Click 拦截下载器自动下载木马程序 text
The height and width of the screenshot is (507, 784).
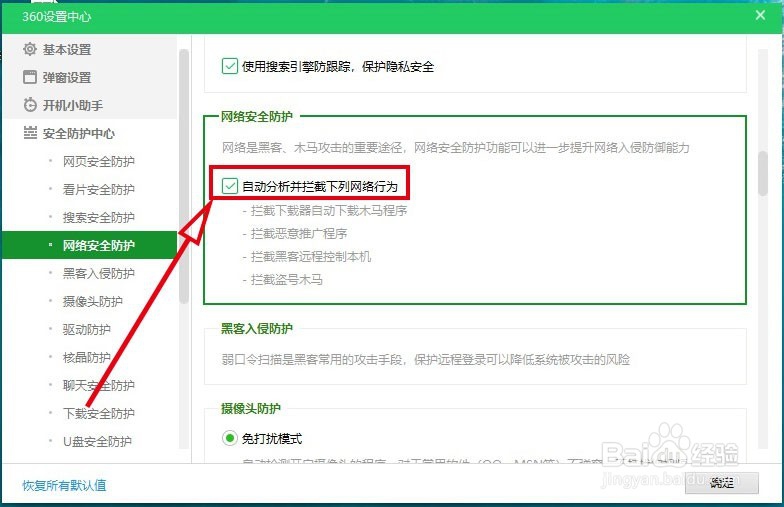tap(328, 210)
